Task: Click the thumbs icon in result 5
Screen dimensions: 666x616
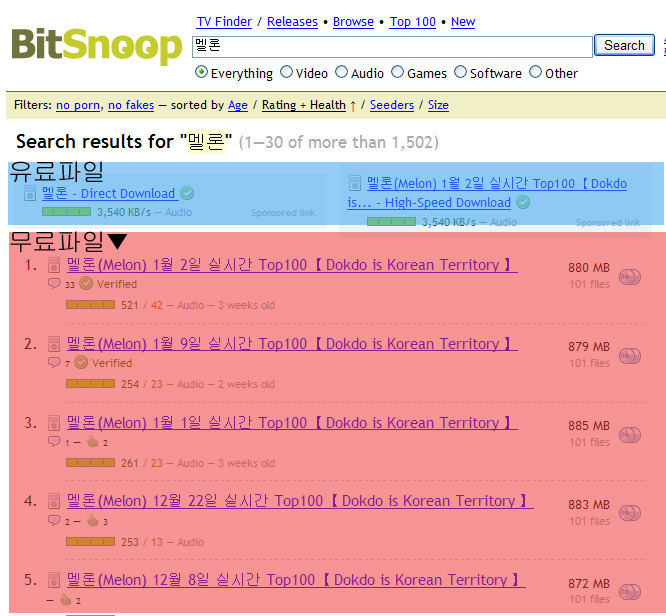Action: point(65,599)
